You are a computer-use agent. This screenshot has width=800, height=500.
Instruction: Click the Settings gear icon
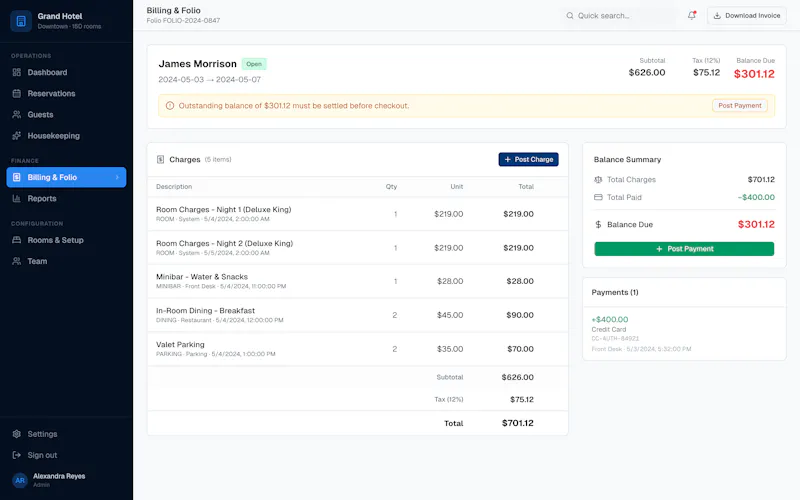(x=17, y=434)
